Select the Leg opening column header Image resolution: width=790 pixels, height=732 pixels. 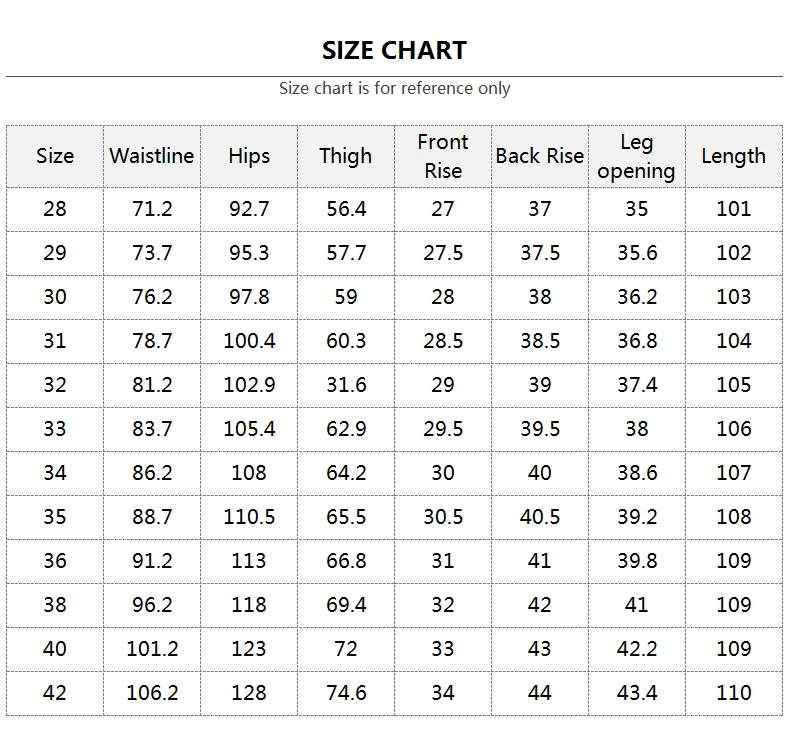636,157
